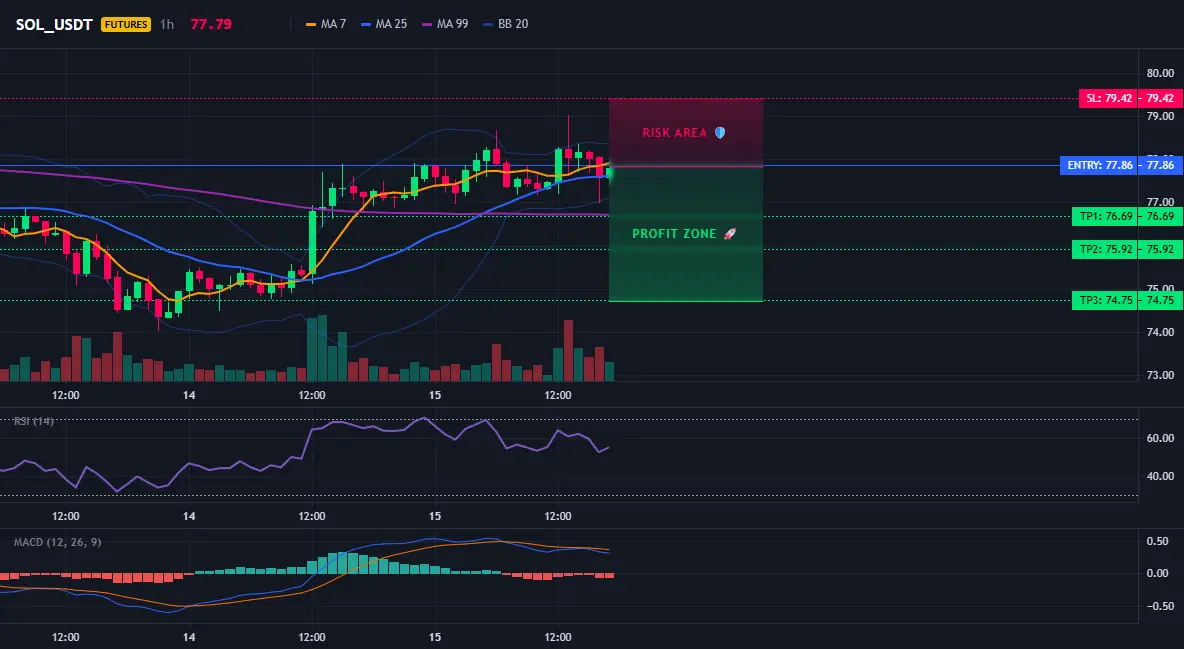Click the 74.00 price axis label
The width and height of the screenshot is (1184, 649).
click(1160, 332)
